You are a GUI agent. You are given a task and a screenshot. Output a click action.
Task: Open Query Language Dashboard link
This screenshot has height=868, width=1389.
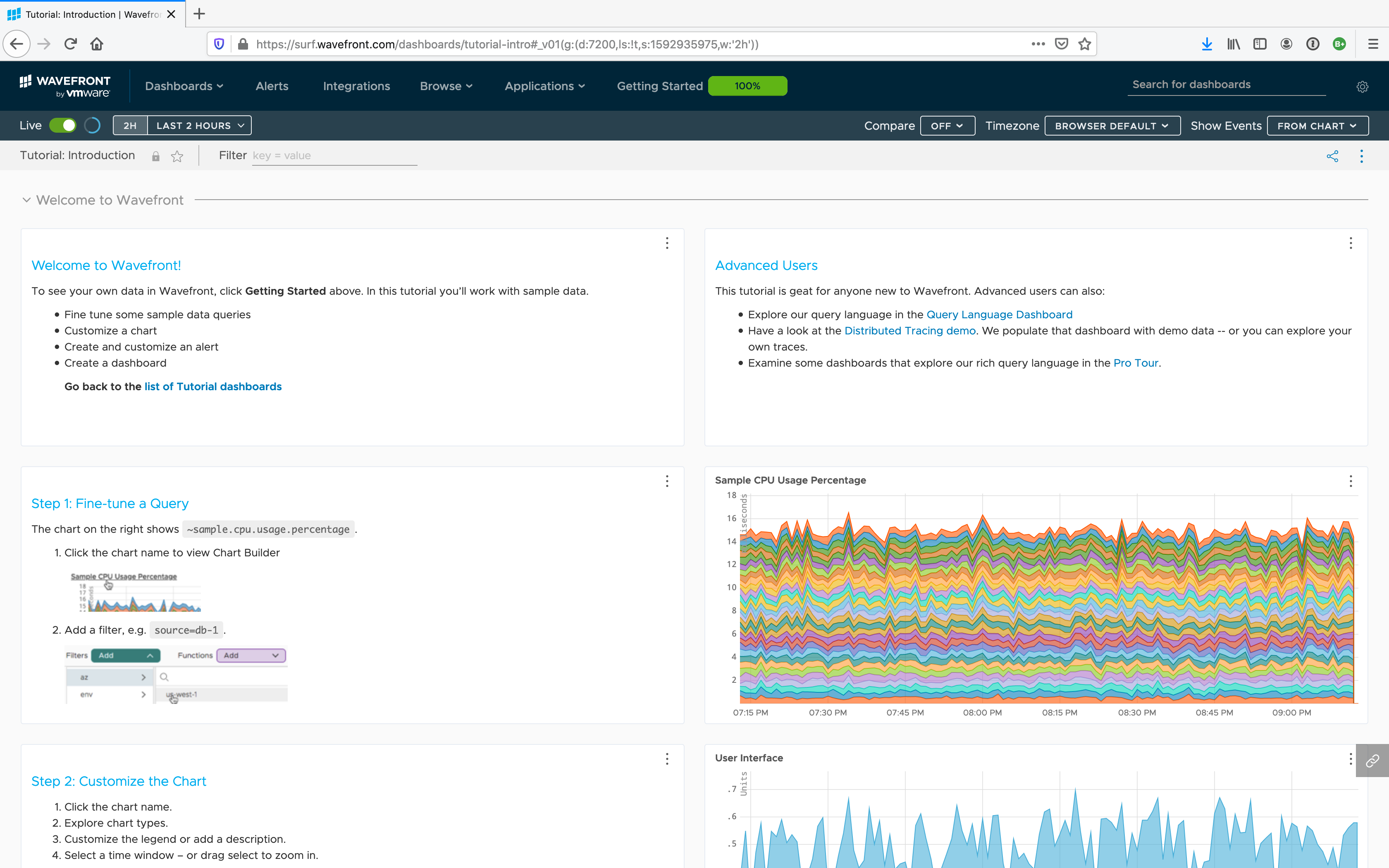pyautogui.click(x=999, y=315)
